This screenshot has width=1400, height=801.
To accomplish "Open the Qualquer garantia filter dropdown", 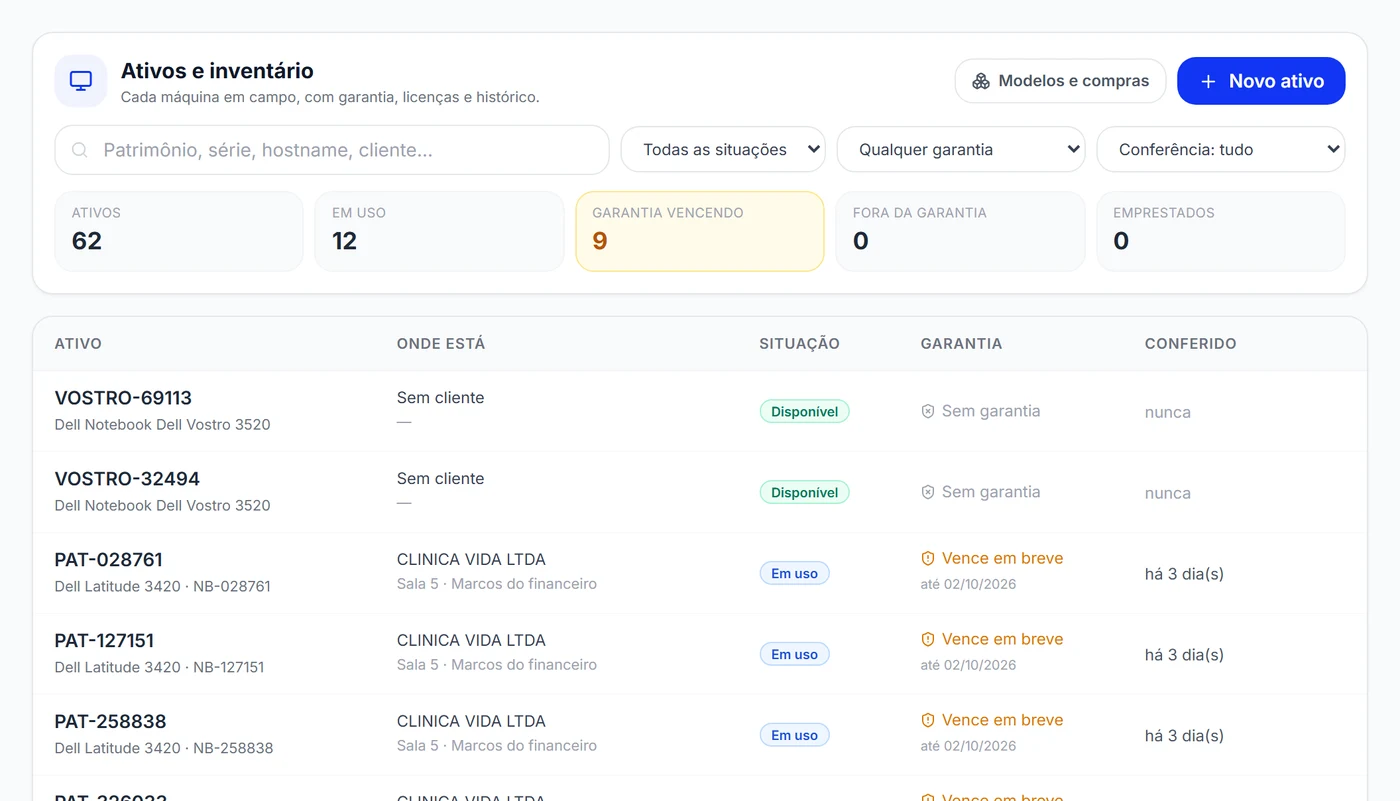I will [961, 150].
